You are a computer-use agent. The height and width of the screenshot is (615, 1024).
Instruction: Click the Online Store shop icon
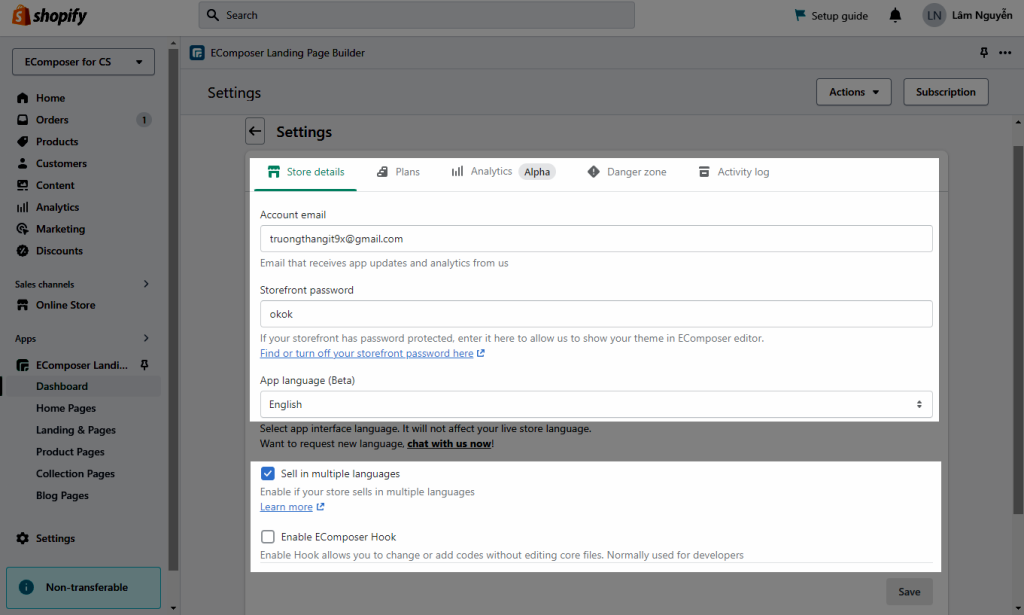coord(23,305)
